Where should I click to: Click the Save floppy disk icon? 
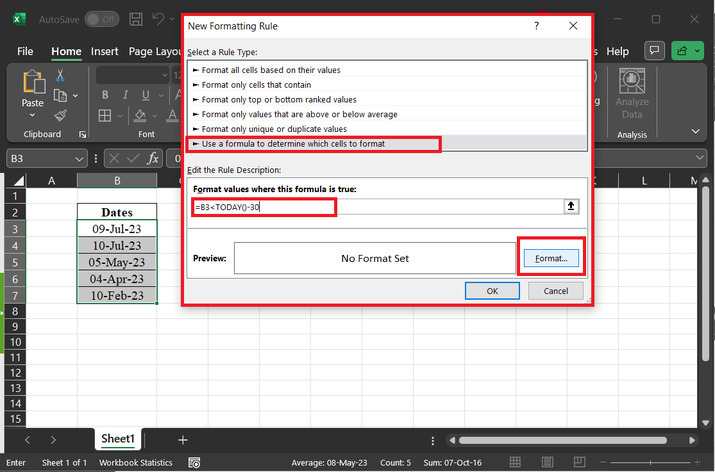tap(136, 19)
